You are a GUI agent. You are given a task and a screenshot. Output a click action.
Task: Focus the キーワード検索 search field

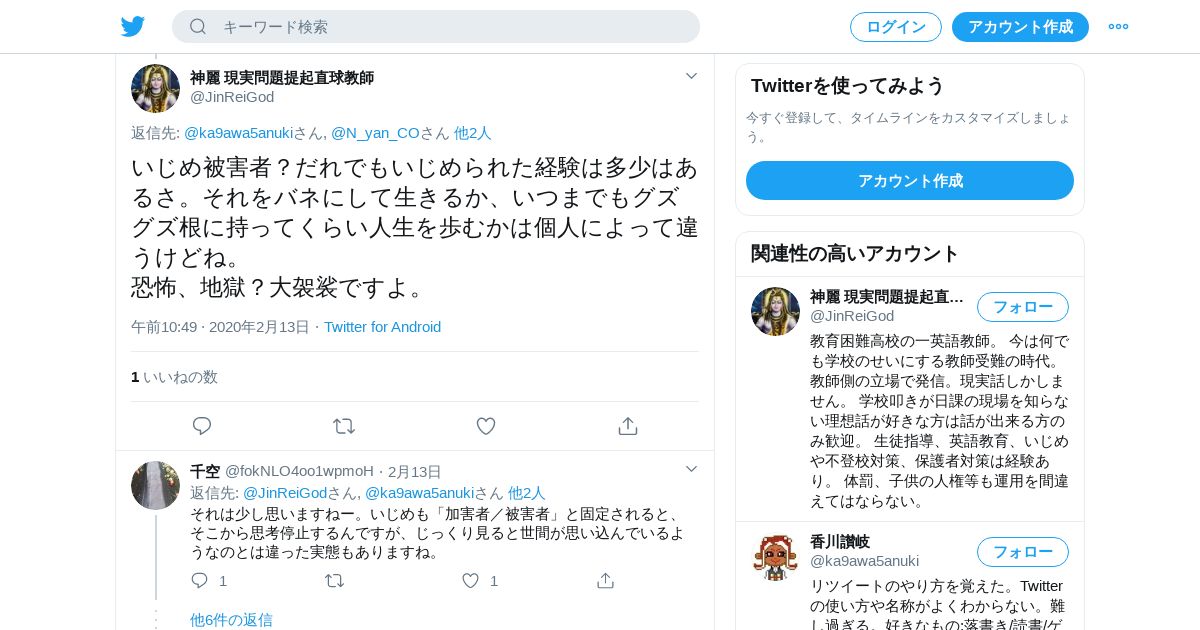tap(436, 27)
